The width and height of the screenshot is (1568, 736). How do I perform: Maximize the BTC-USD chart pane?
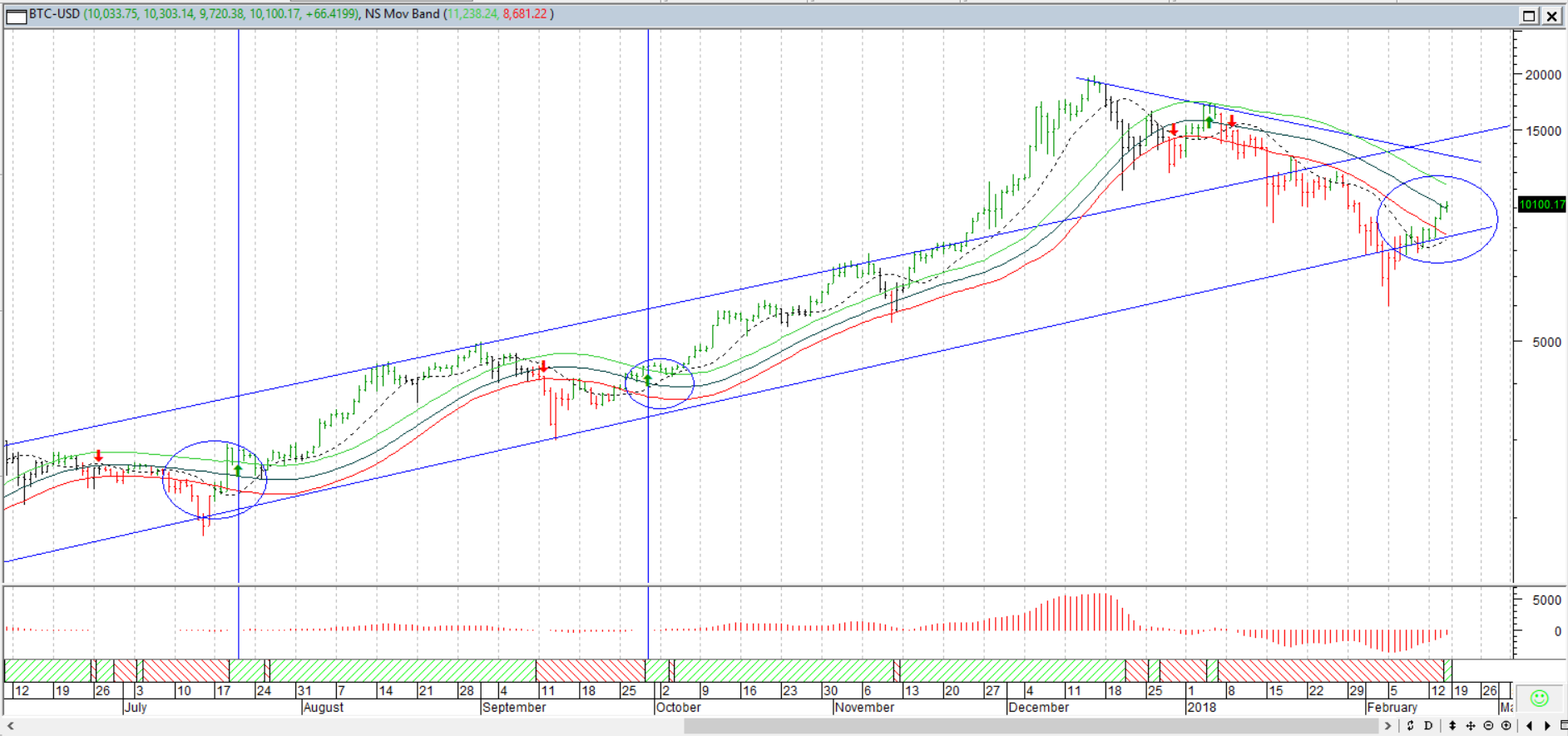click(1529, 16)
